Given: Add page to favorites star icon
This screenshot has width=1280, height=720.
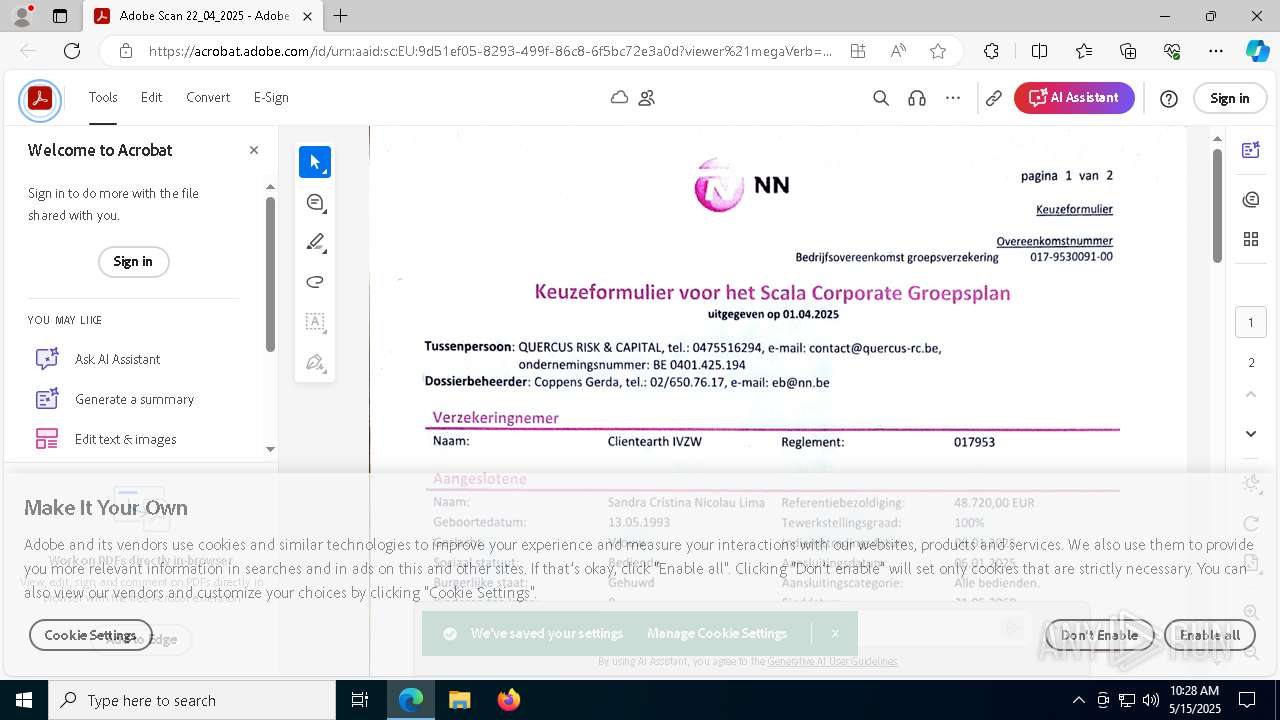Looking at the screenshot, I should [938, 51].
